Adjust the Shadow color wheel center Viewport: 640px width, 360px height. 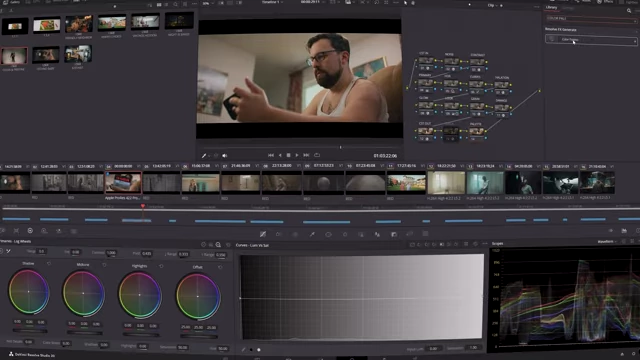28,291
